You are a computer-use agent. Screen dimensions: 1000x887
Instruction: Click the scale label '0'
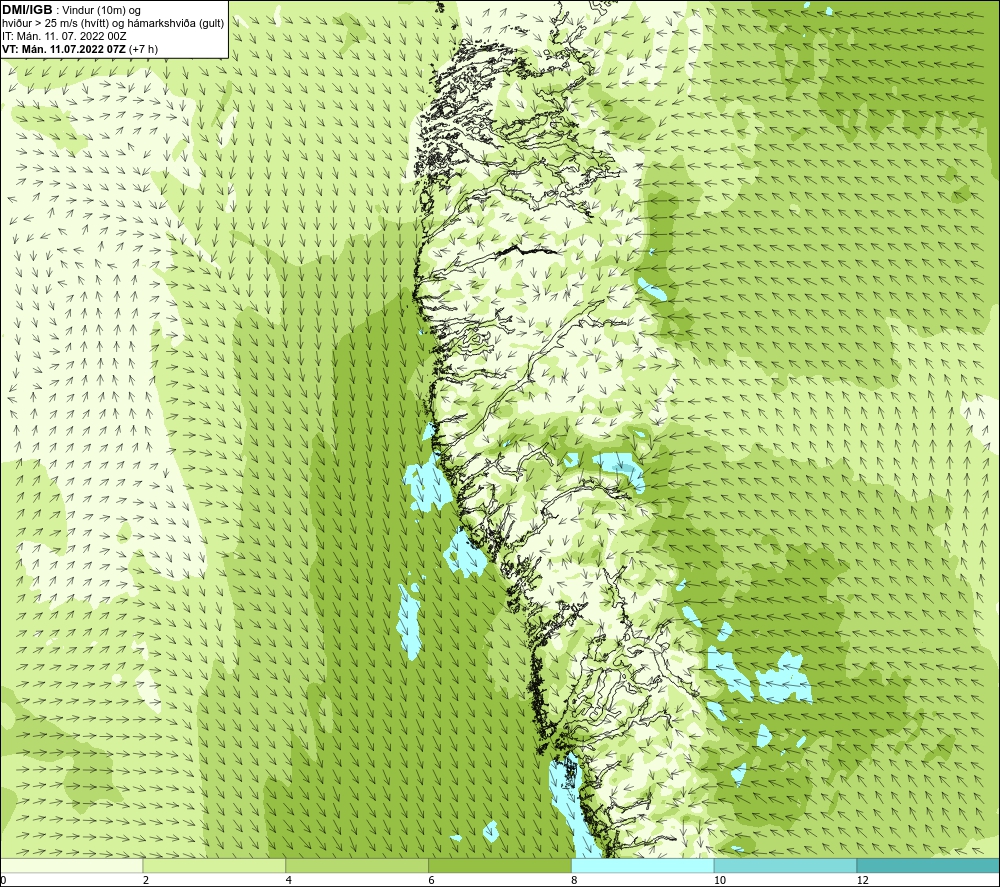point(3,881)
